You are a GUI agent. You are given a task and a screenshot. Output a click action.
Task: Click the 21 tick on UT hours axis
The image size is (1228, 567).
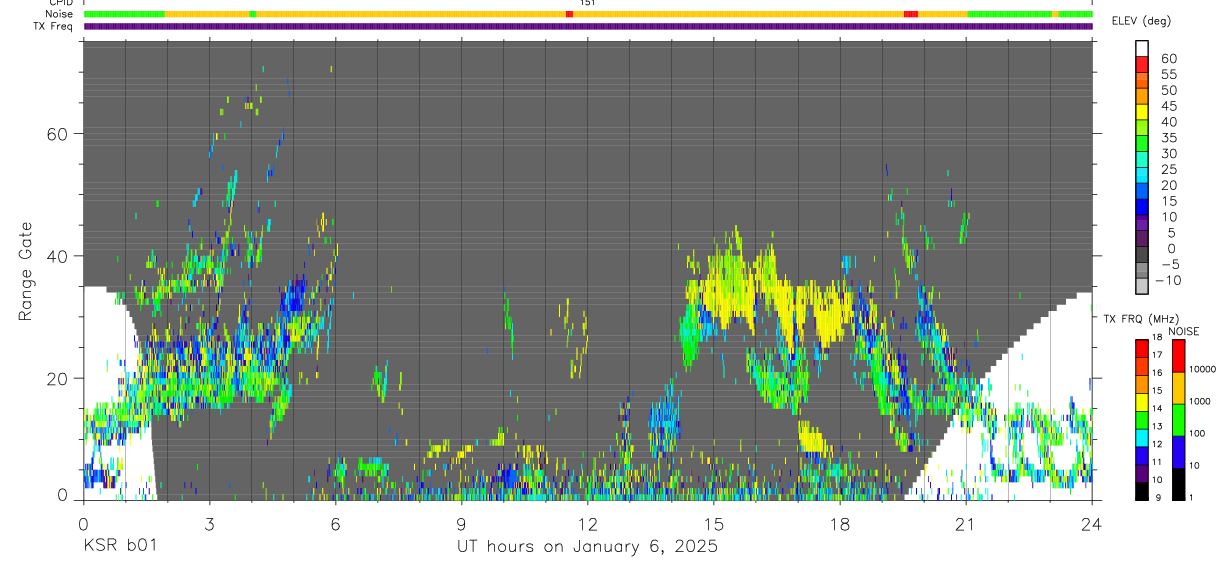(x=965, y=524)
